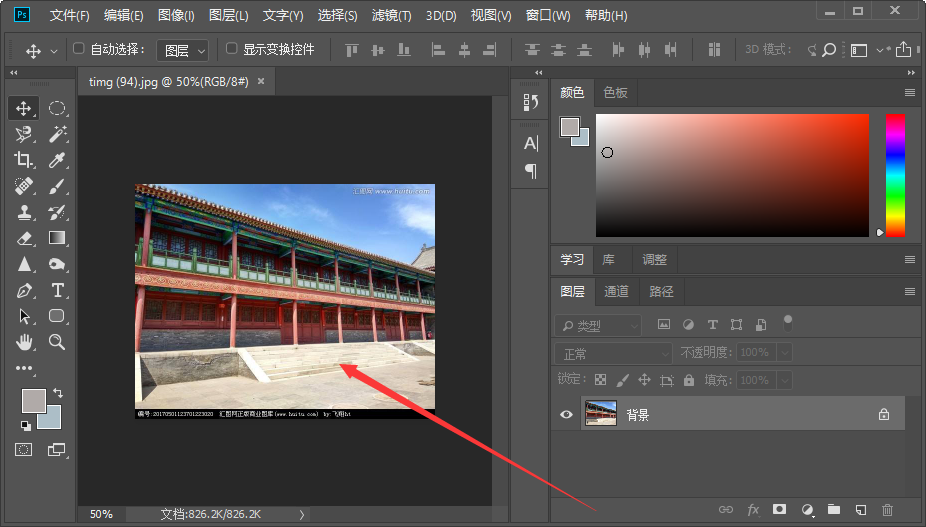Create a new layer
926x527 pixels.
coord(860,509)
